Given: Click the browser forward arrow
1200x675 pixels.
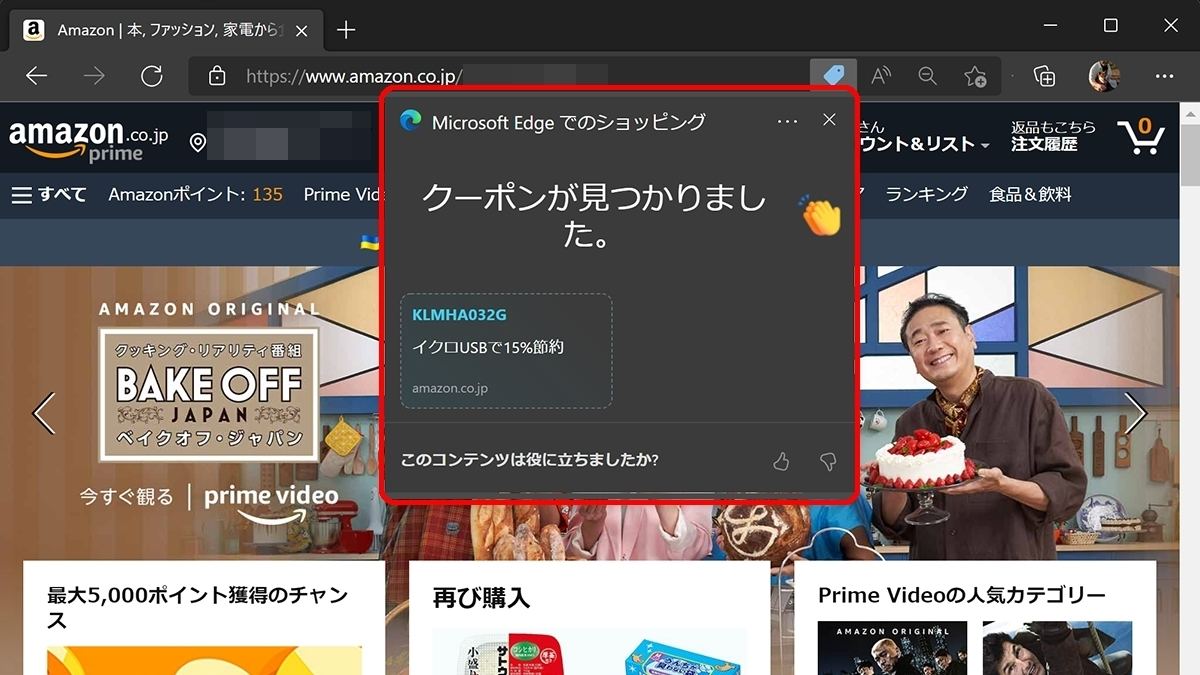Looking at the screenshot, I should tap(94, 76).
